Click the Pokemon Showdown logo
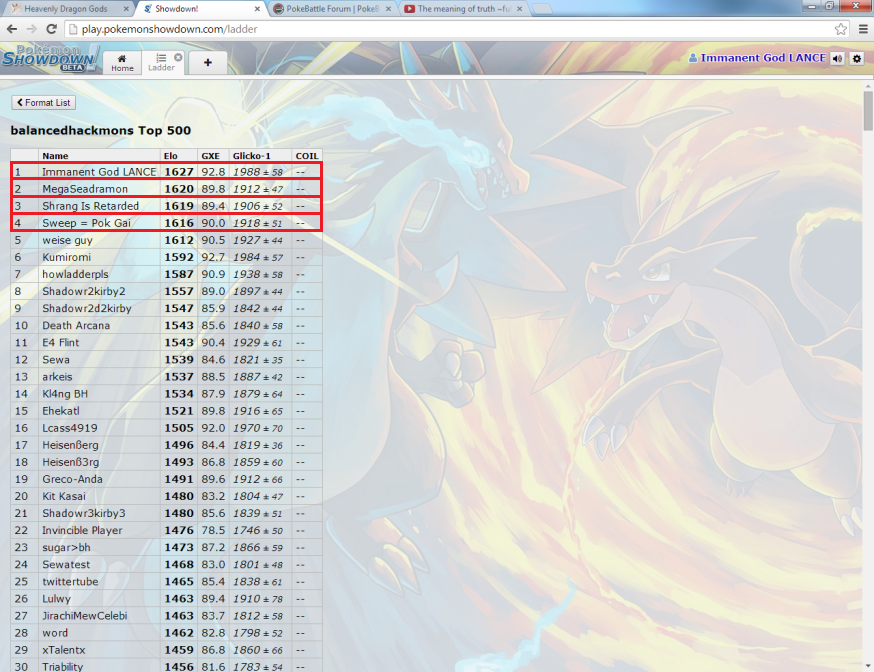 coord(48,58)
